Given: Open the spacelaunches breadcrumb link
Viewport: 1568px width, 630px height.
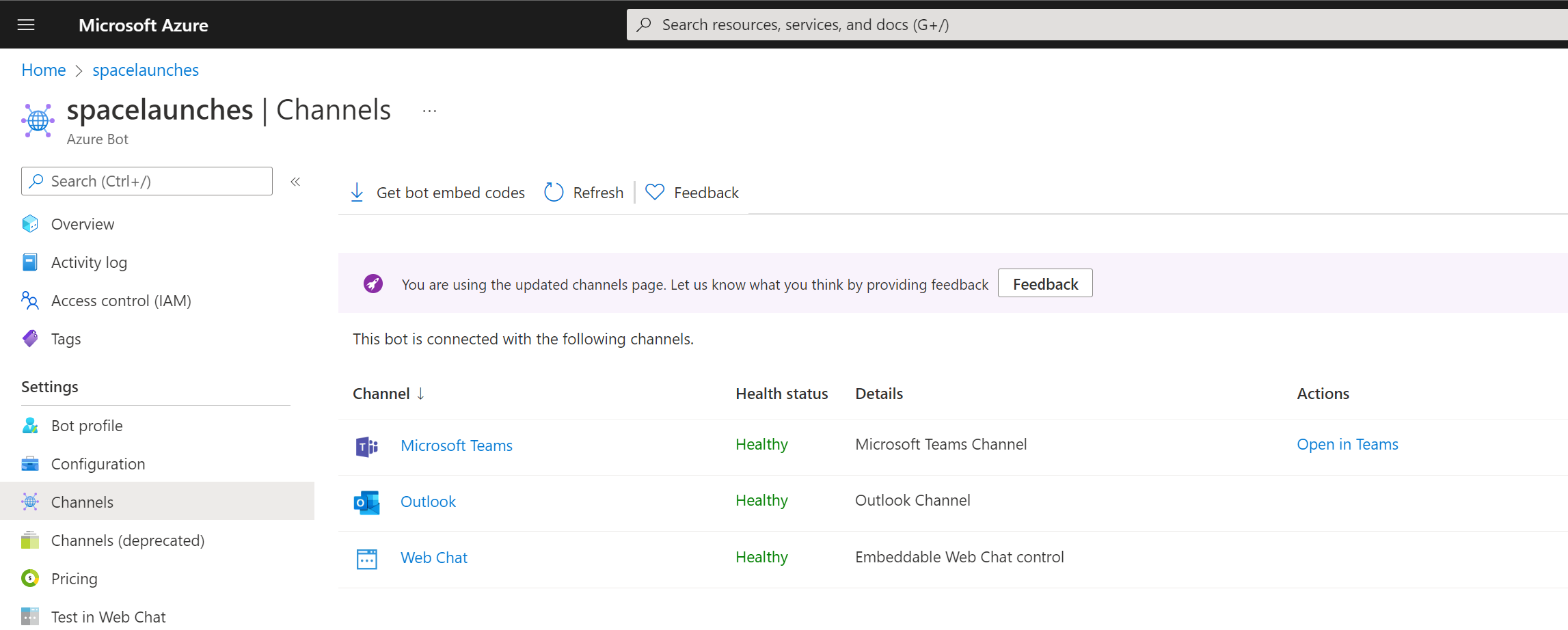Looking at the screenshot, I should 146,70.
